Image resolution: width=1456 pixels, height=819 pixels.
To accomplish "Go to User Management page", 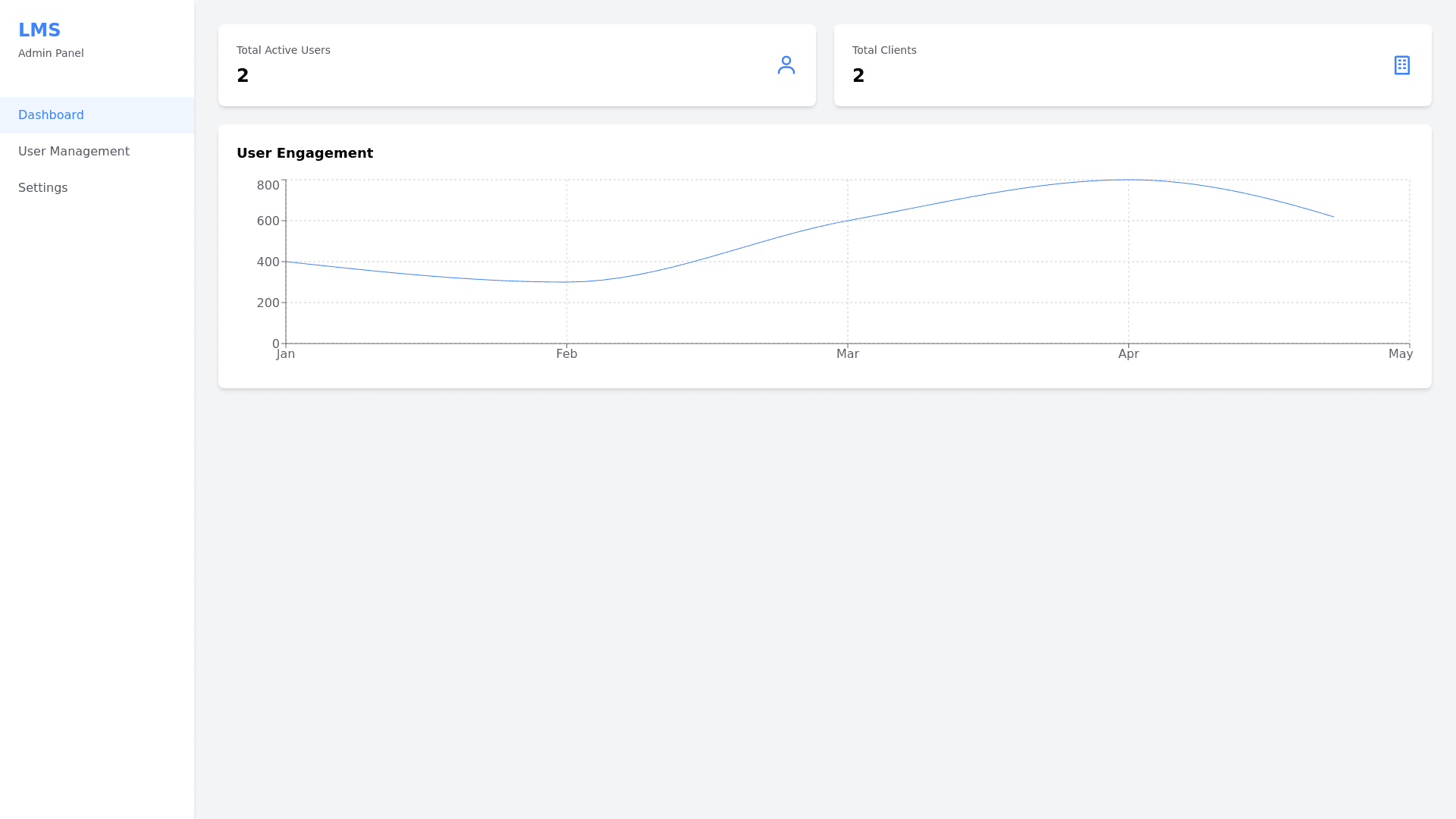I will coord(74,152).
